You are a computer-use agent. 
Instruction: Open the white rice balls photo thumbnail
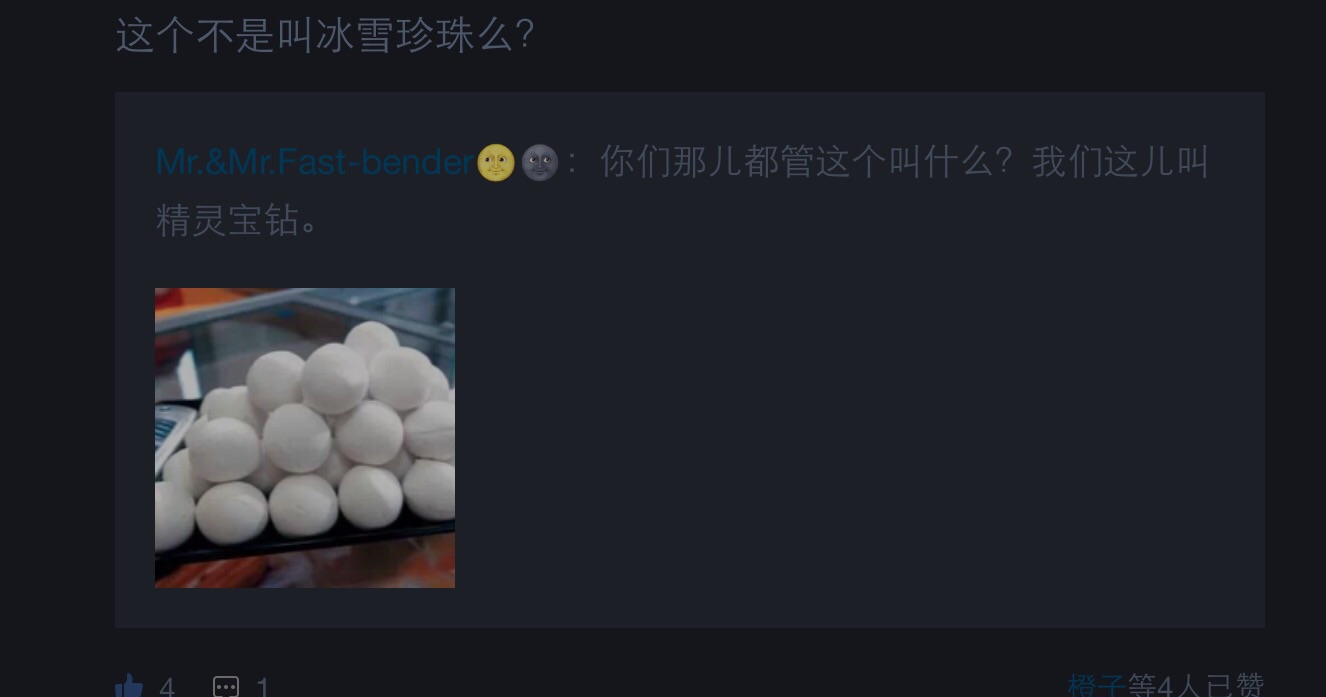[x=305, y=438]
